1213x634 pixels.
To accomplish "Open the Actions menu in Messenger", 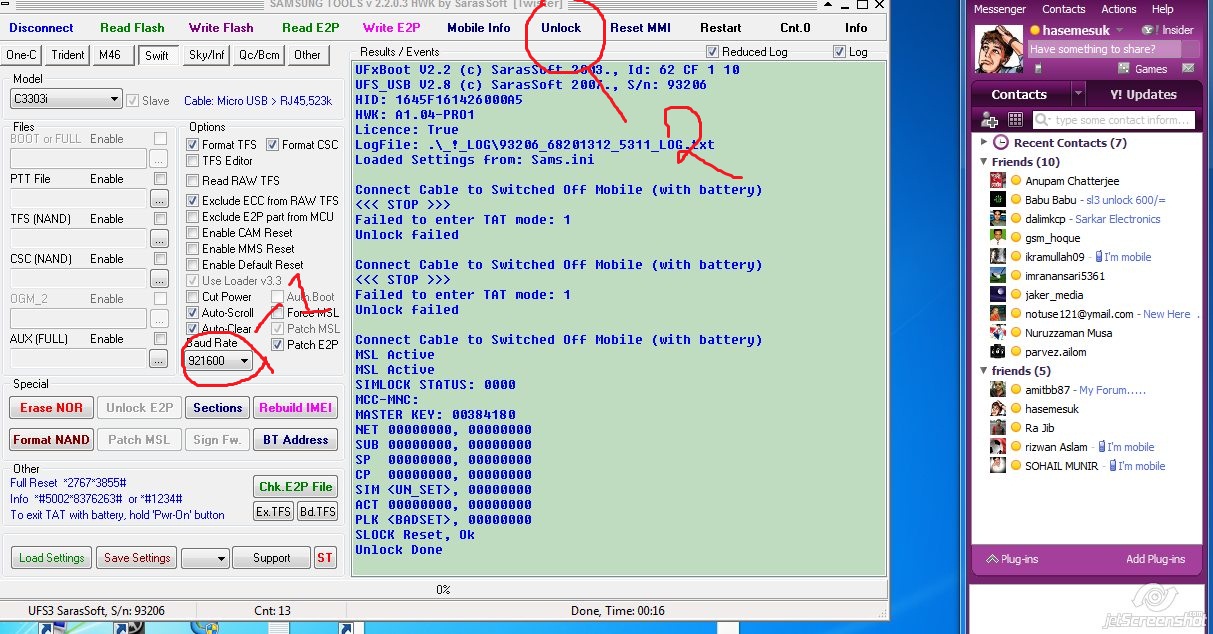I will (1118, 9).
